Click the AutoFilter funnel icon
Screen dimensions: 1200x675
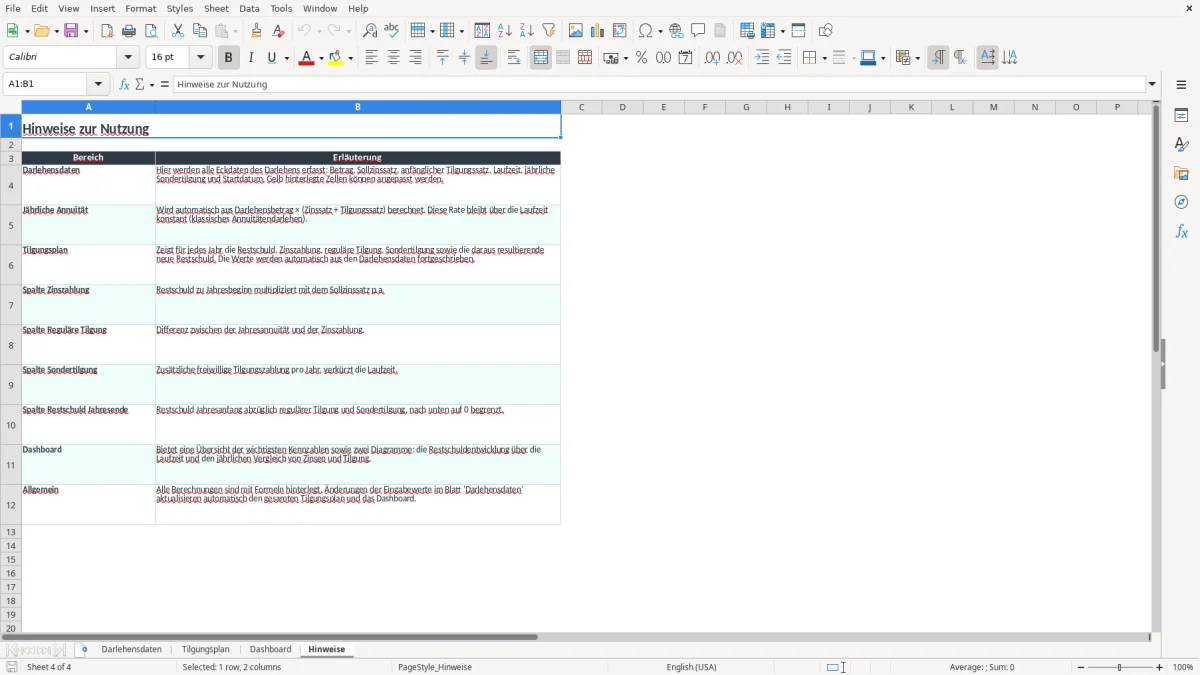coord(549,31)
